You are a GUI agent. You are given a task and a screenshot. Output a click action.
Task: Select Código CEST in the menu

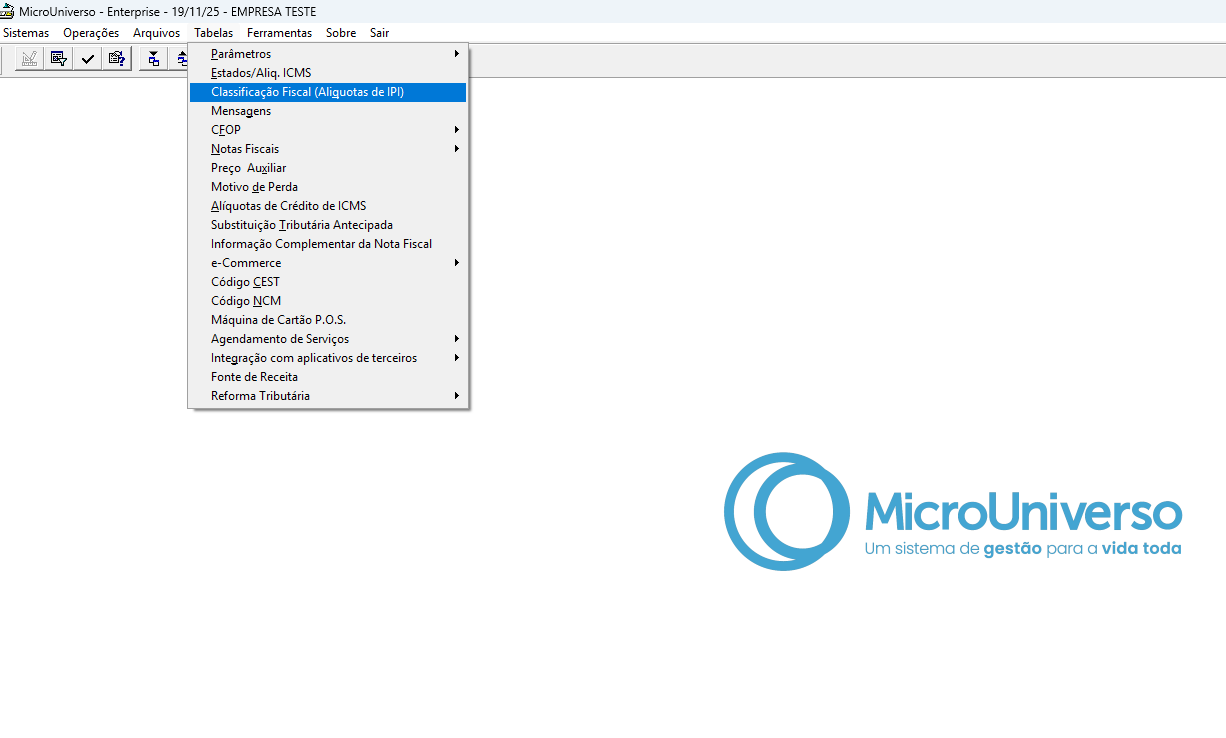coord(245,282)
